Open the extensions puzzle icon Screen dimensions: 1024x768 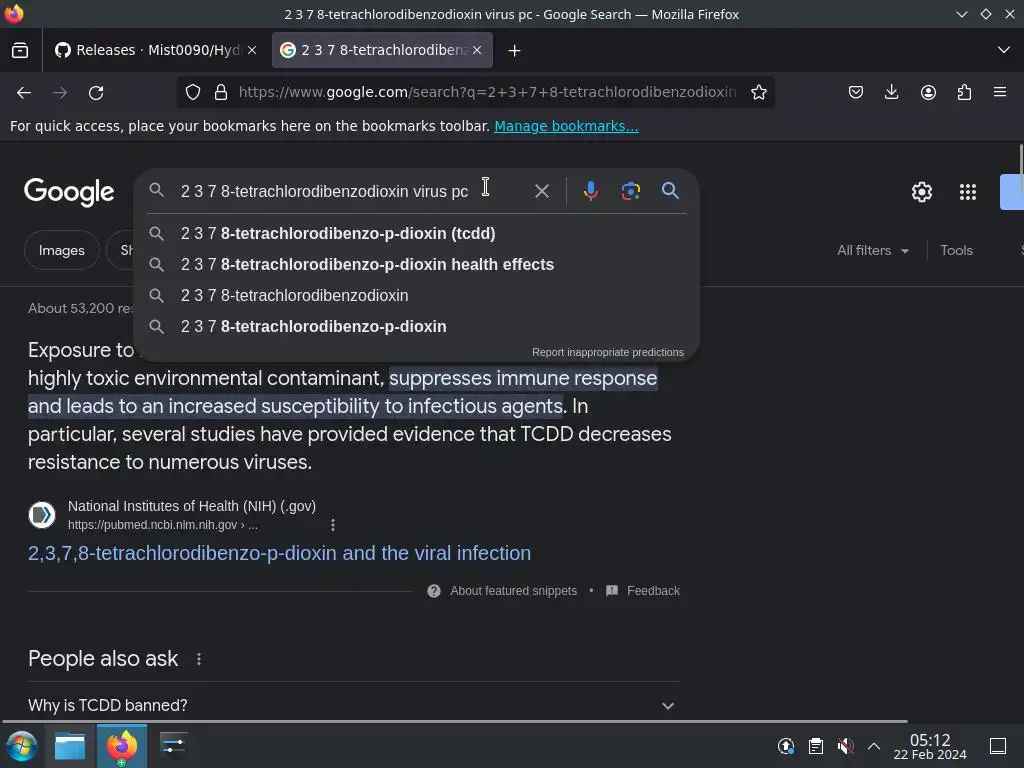(964, 92)
